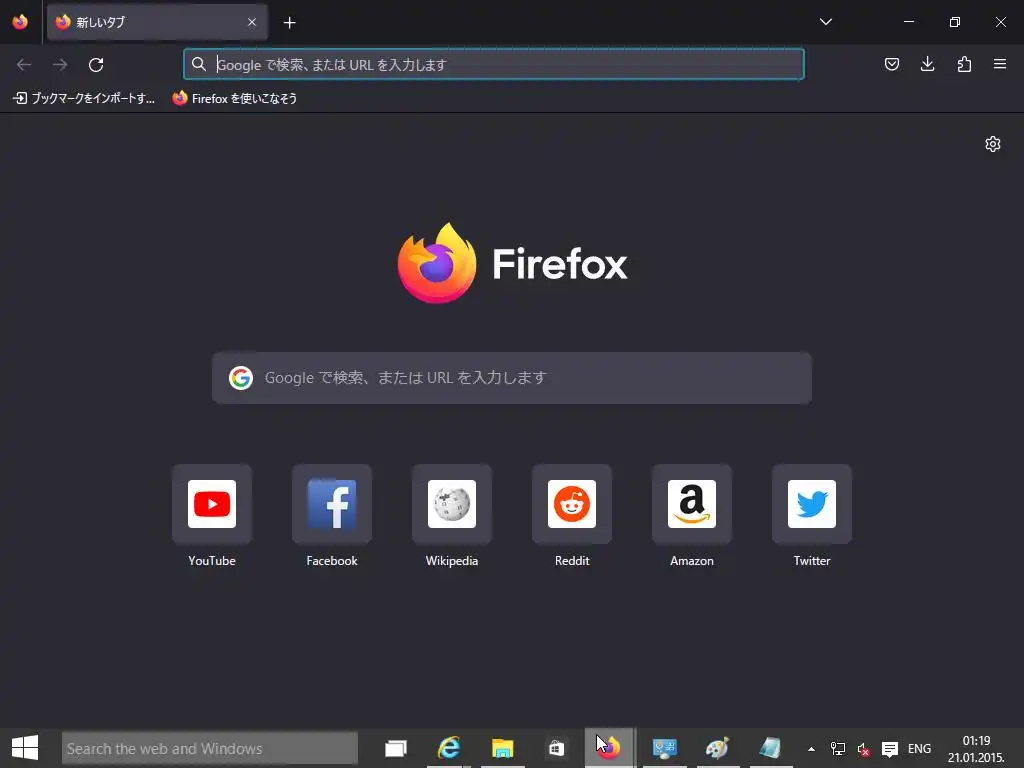Click the muted volume tray icon
Image resolution: width=1024 pixels, height=768 pixels.
tap(863, 749)
